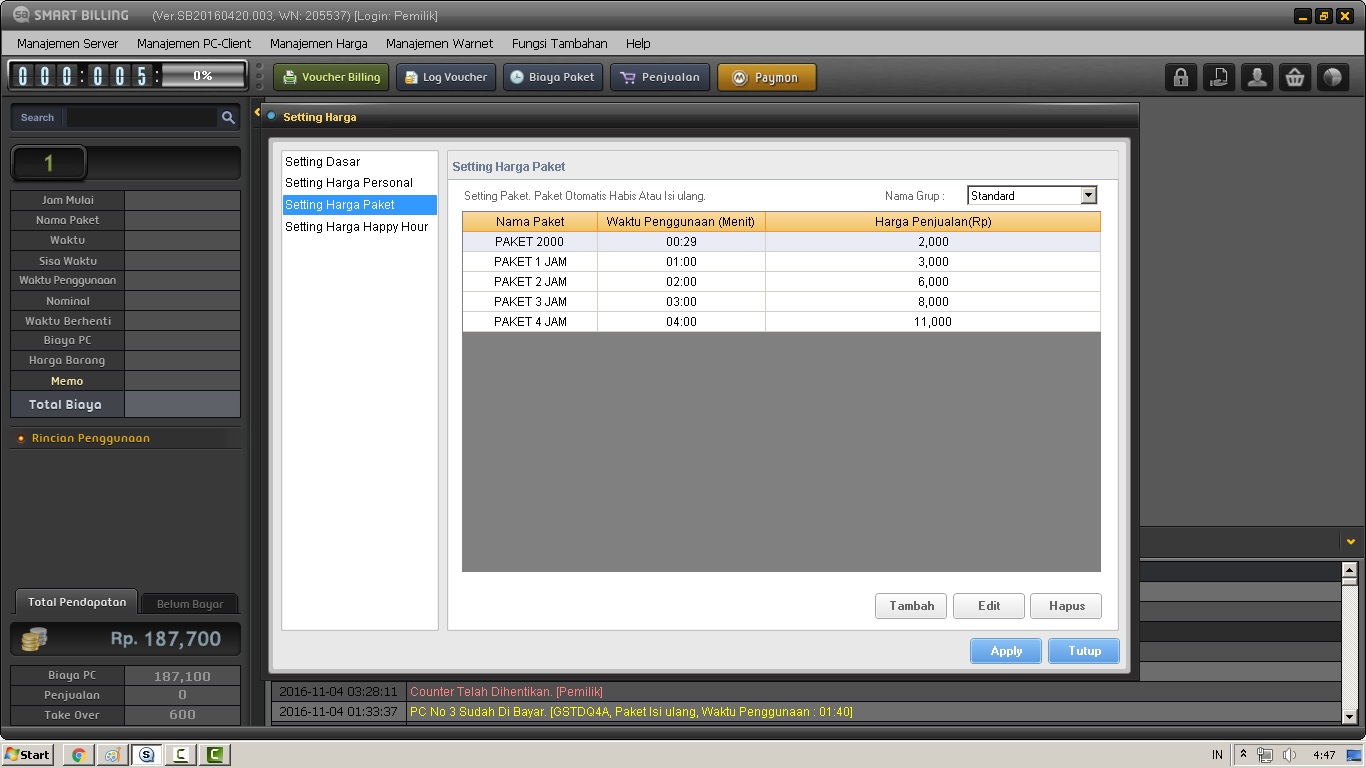Screen dimensions: 1366x768
Task: Select Setting Dasar in the settings list
Action: (360, 161)
